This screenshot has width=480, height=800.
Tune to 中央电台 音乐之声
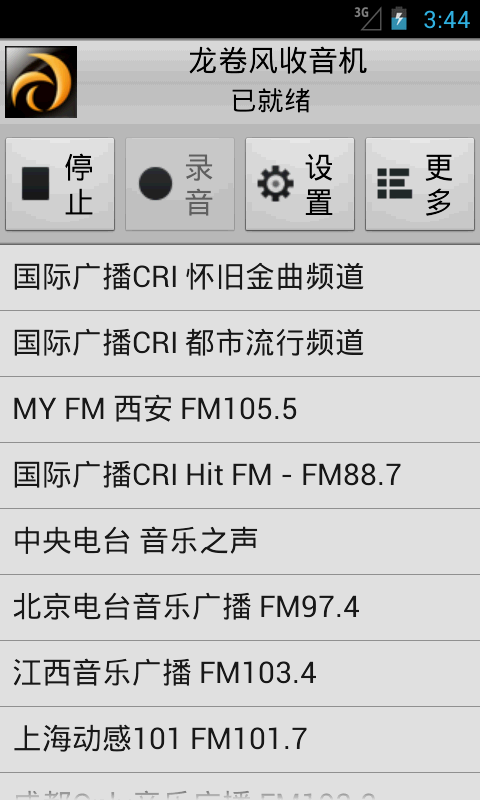[240, 541]
